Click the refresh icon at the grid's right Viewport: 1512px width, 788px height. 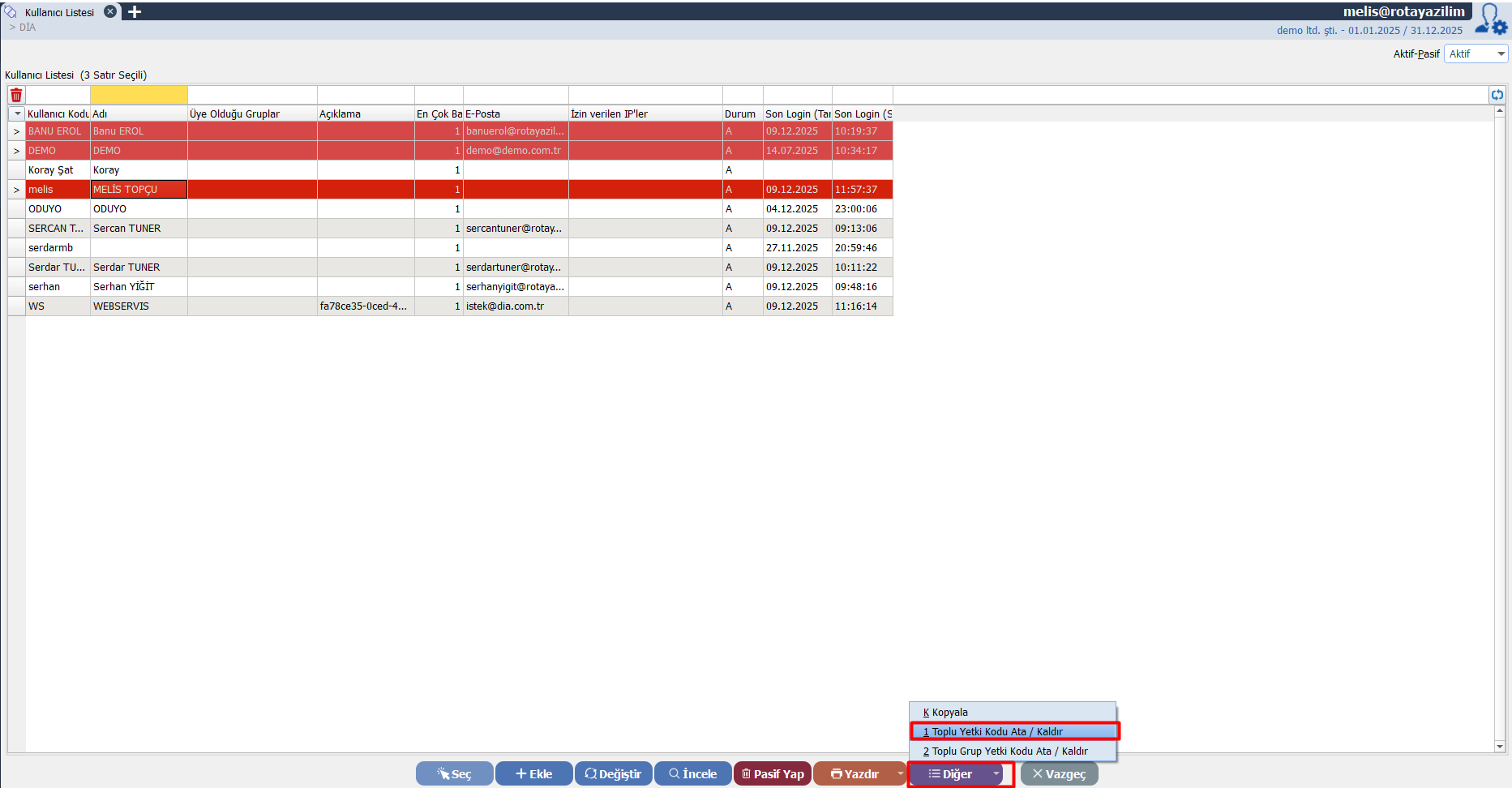click(x=1497, y=95)
